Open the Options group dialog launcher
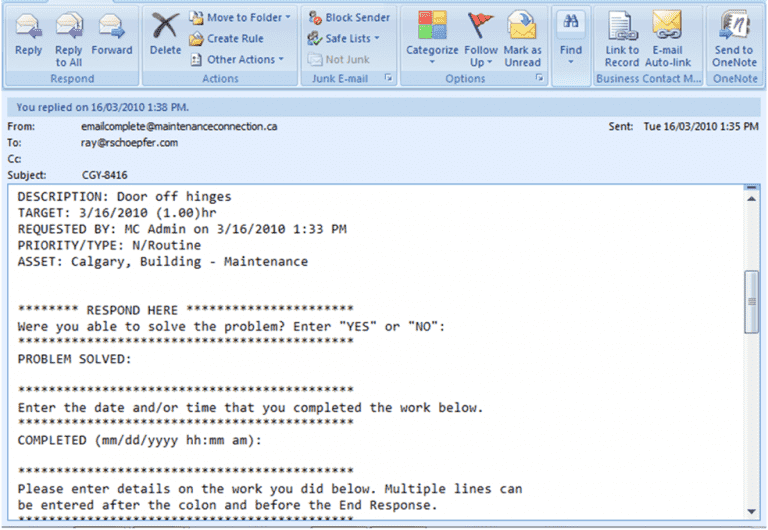Image resolution: width=768 pixels, height=530 pixels. pos(539,77)
